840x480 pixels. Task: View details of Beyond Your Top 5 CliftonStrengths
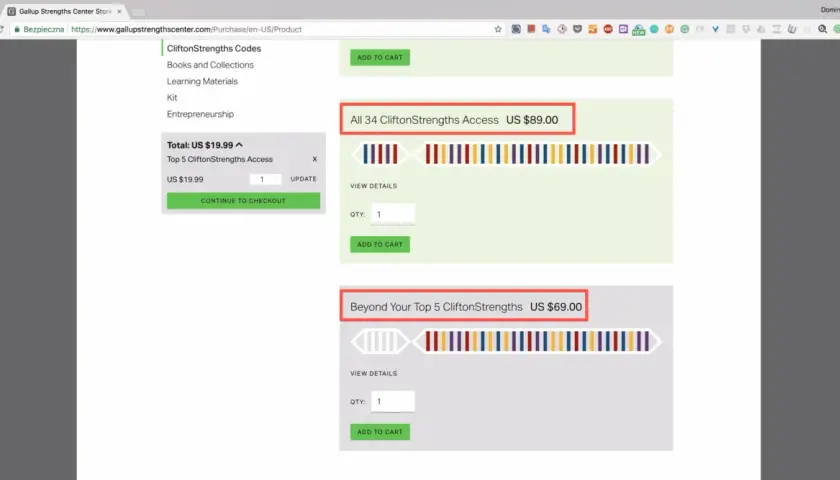tap(373, 373)
